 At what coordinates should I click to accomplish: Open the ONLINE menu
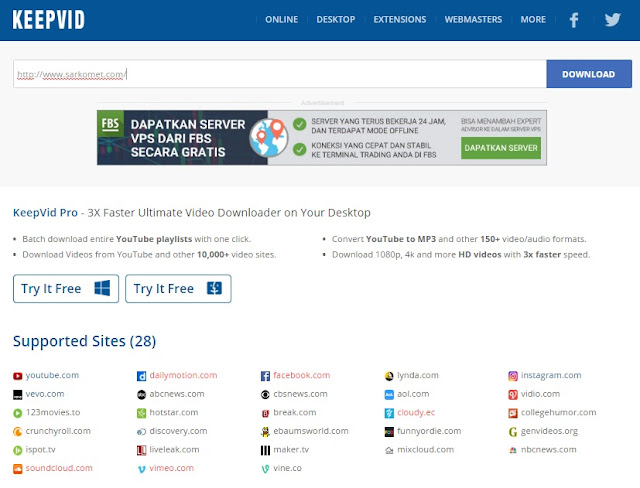[282, 20]
